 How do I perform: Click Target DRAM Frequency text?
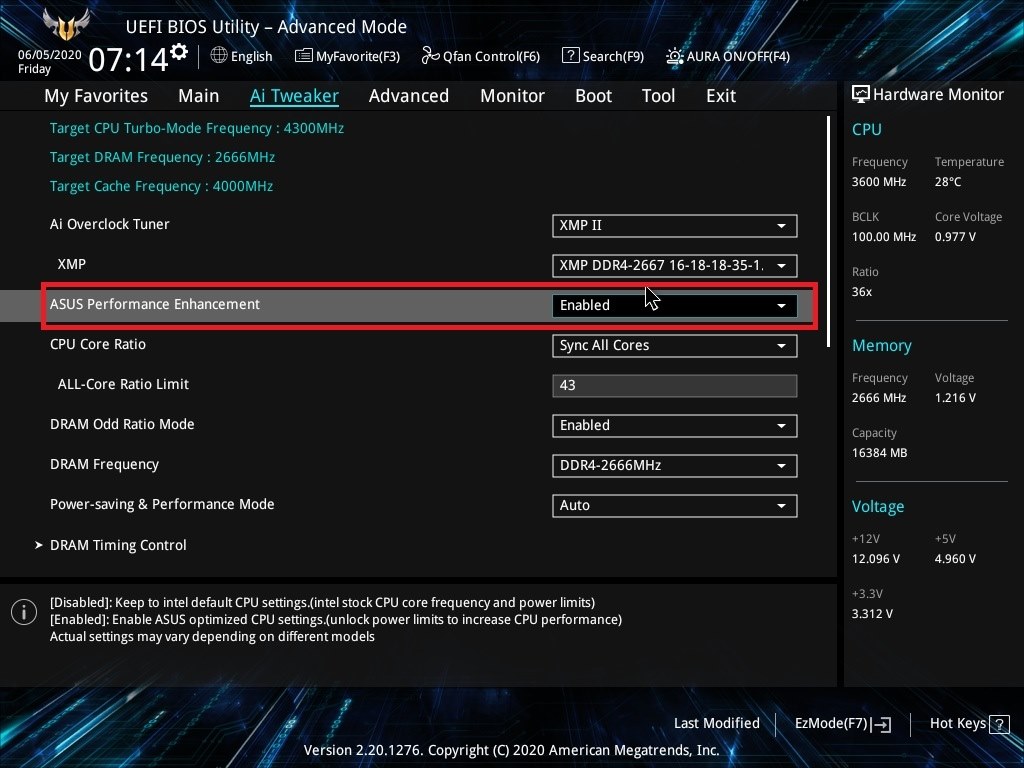(x=163, y=157)
